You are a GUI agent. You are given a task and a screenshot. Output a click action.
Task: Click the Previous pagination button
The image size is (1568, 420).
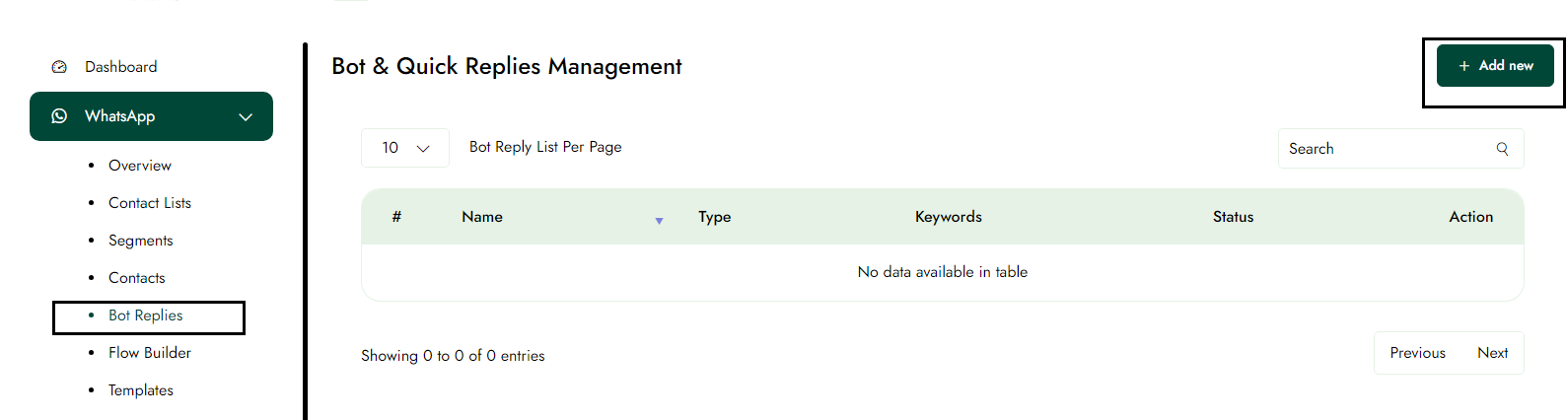coord(1417,353)
